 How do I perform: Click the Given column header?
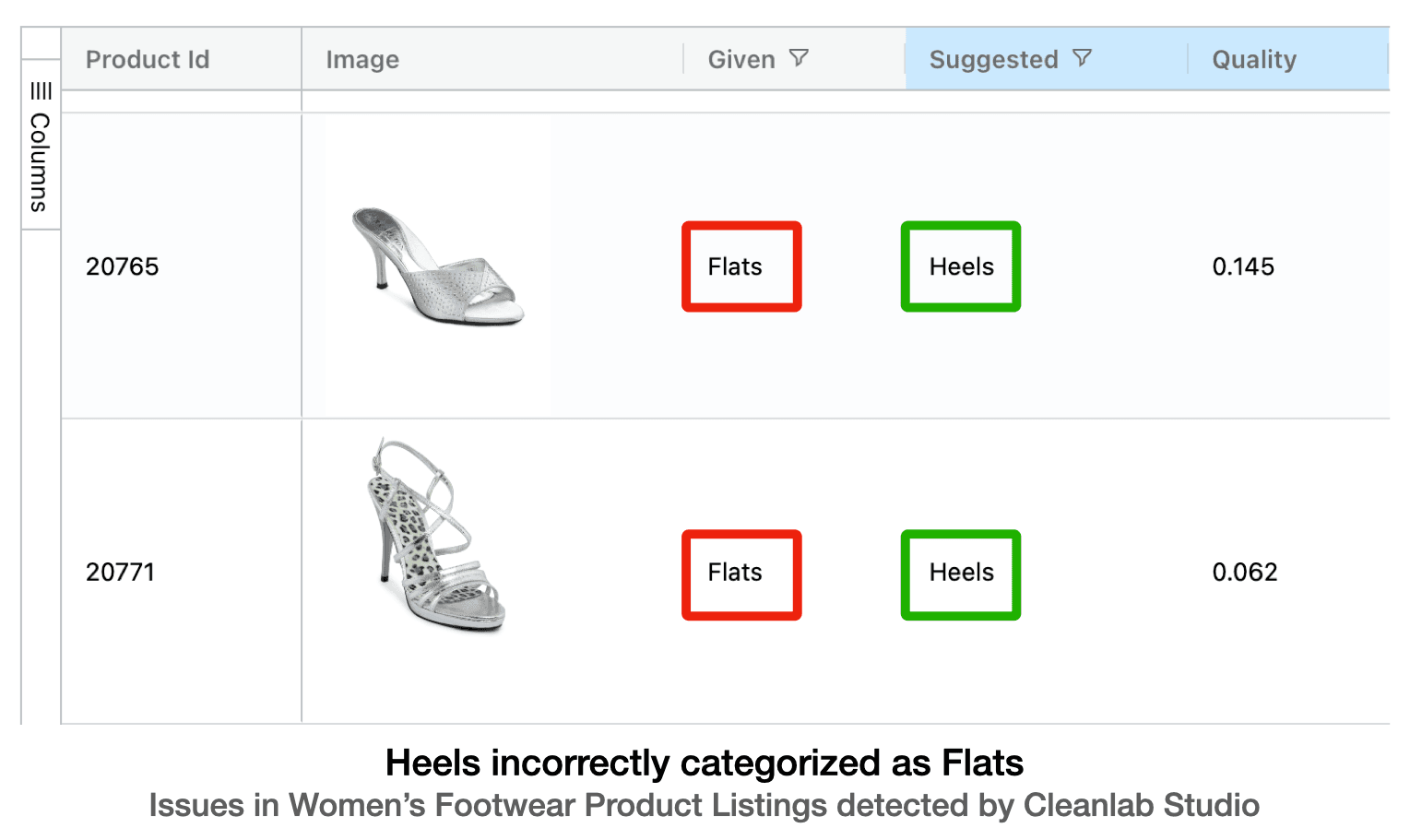click(x=741, y=59)
